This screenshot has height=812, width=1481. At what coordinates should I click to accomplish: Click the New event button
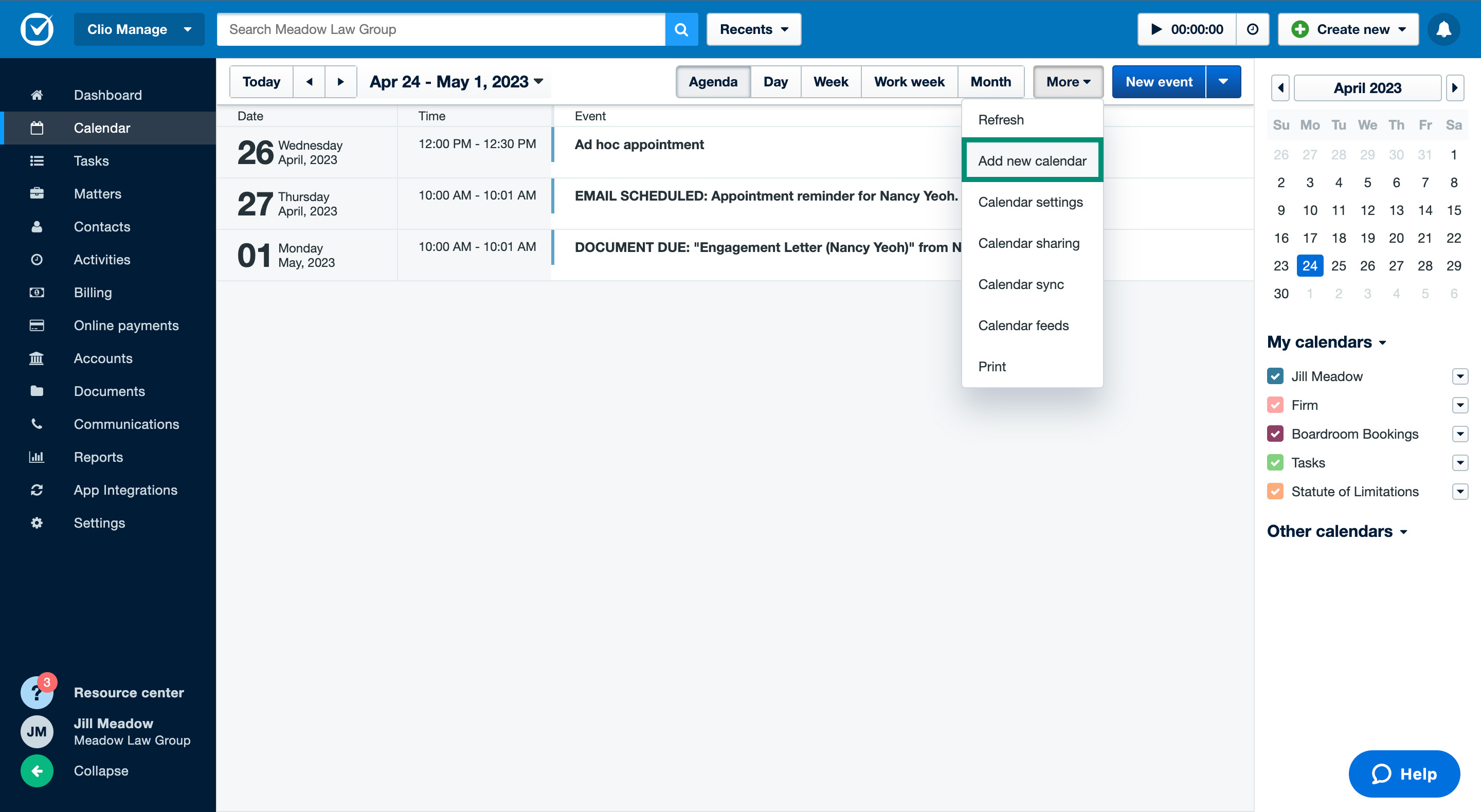coord(1159,82)
